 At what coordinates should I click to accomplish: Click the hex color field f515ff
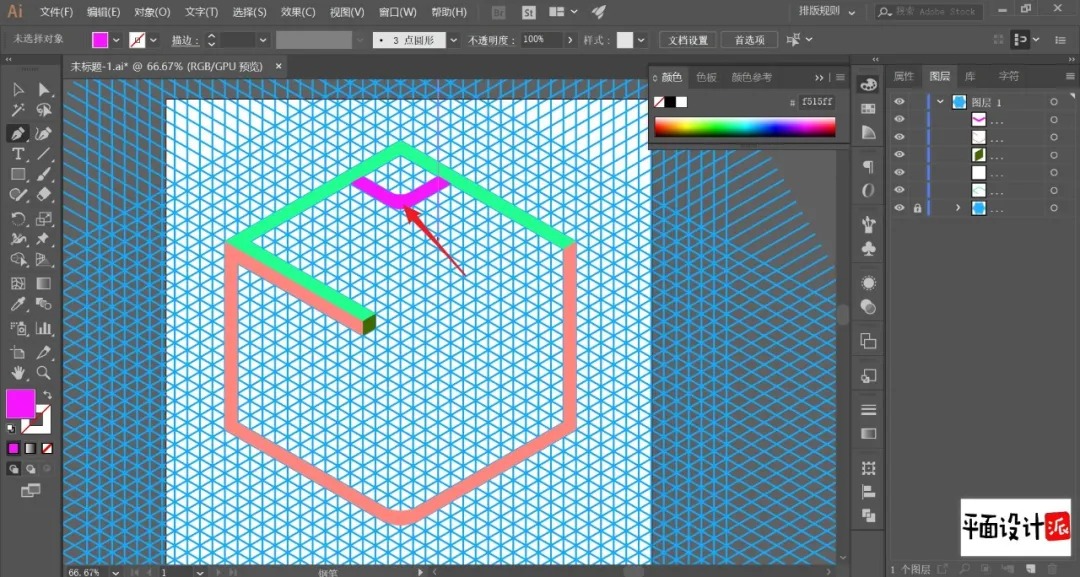(818, 102)
